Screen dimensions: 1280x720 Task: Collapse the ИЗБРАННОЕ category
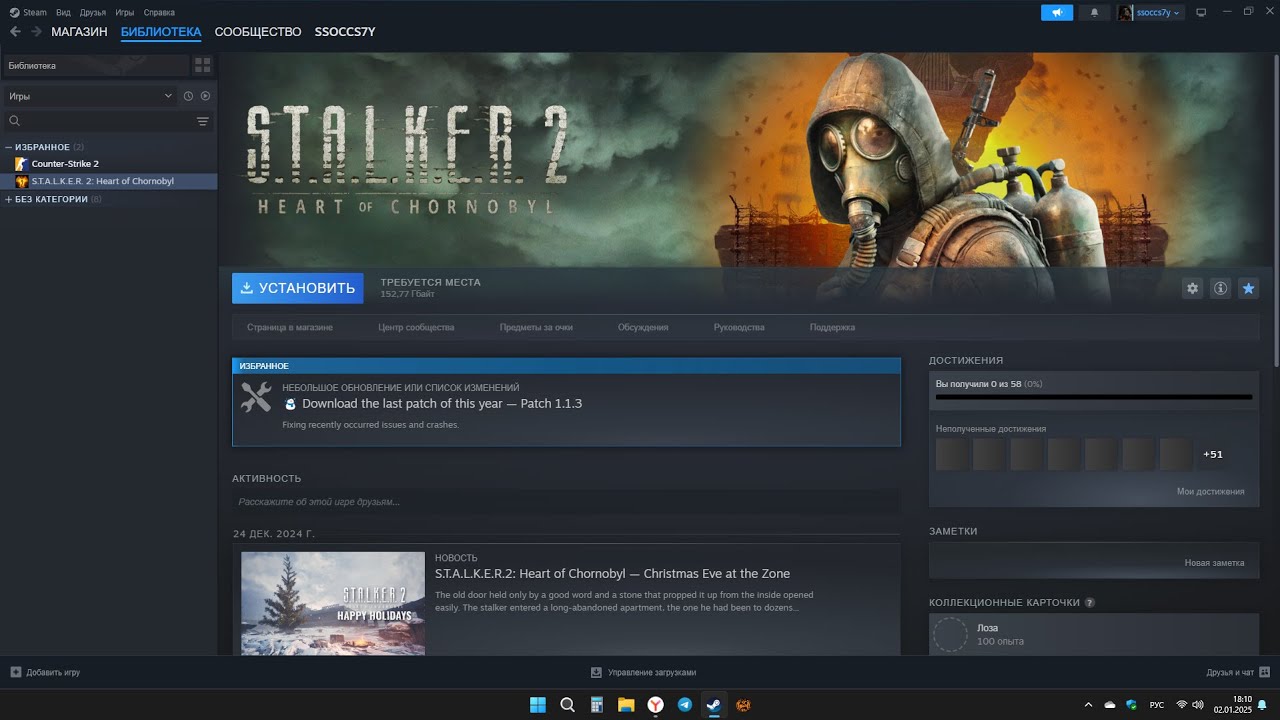(x=9, y=147)
